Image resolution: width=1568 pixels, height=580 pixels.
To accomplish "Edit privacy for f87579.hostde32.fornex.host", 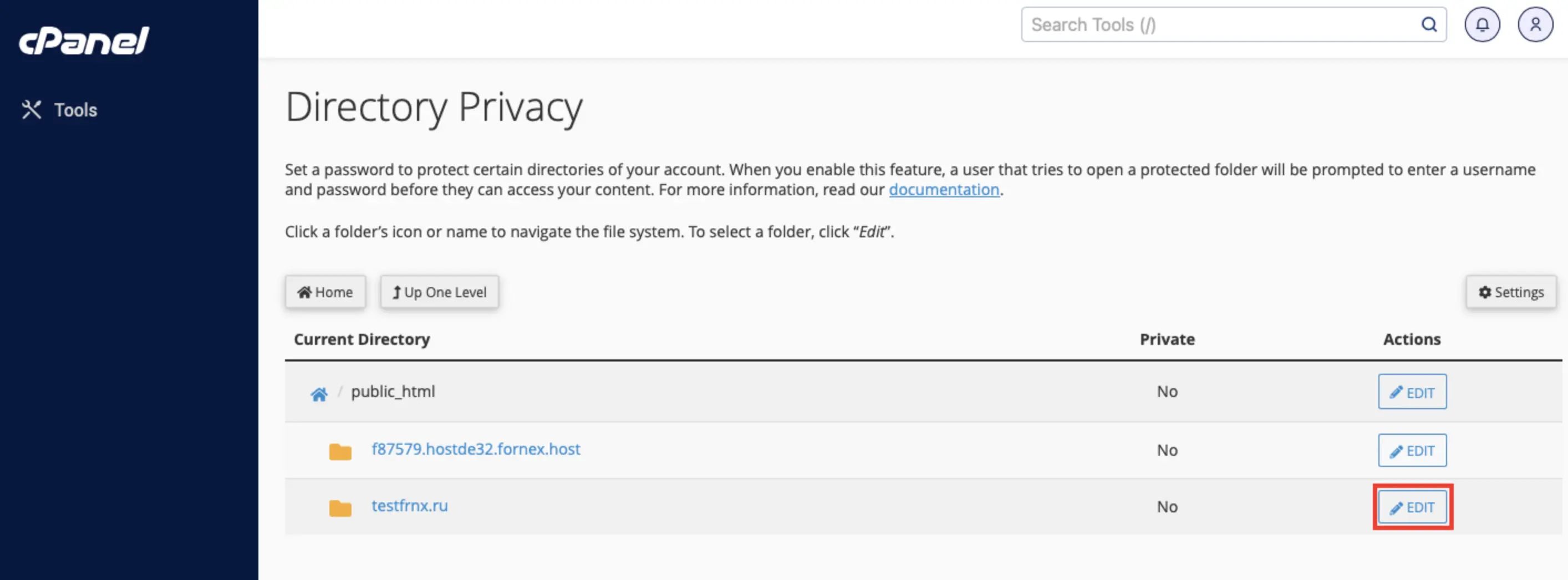I will tap(1412, 451).
